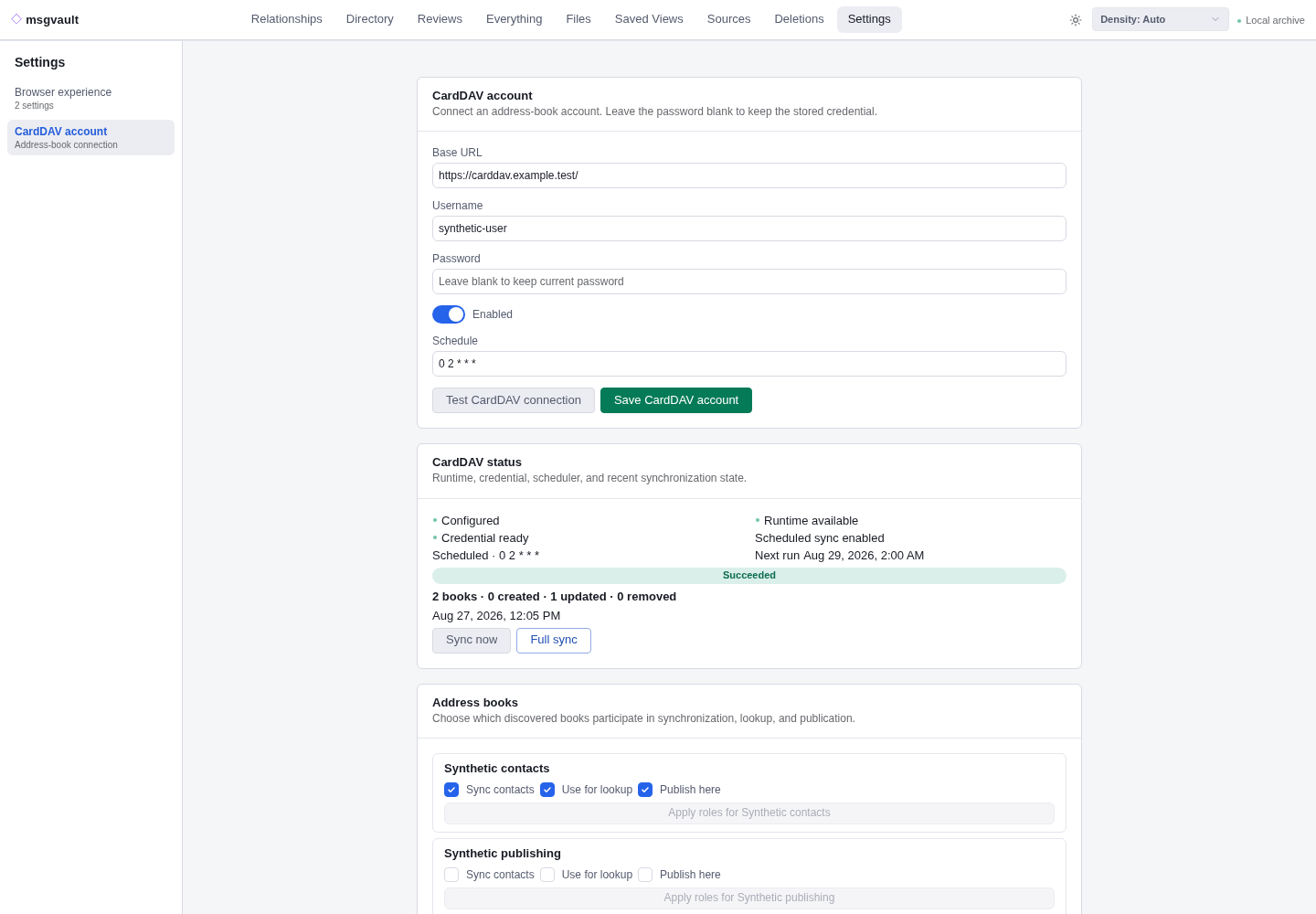This screenshot has width=1316, height=914.
Task: Toggle the light/dark theme sun icon
Action: point(1076,20)
